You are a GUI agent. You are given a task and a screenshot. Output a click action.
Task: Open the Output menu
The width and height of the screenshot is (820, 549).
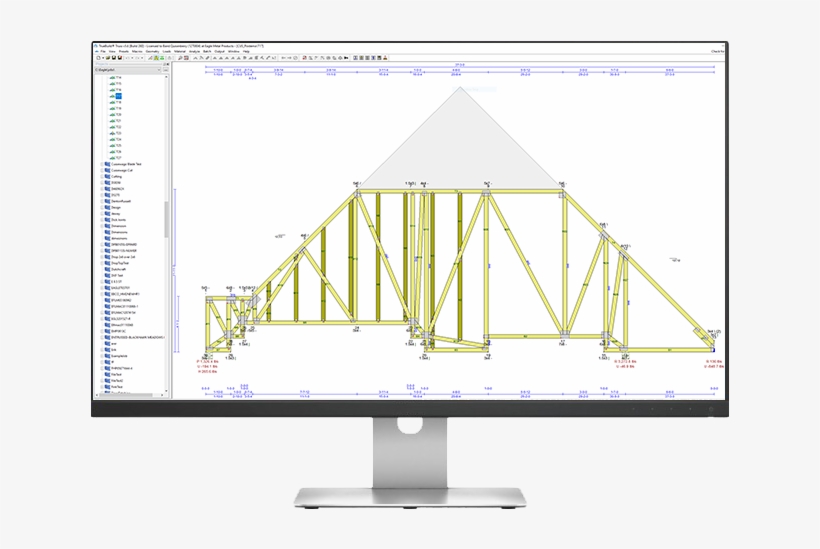(x=220, y=52)
